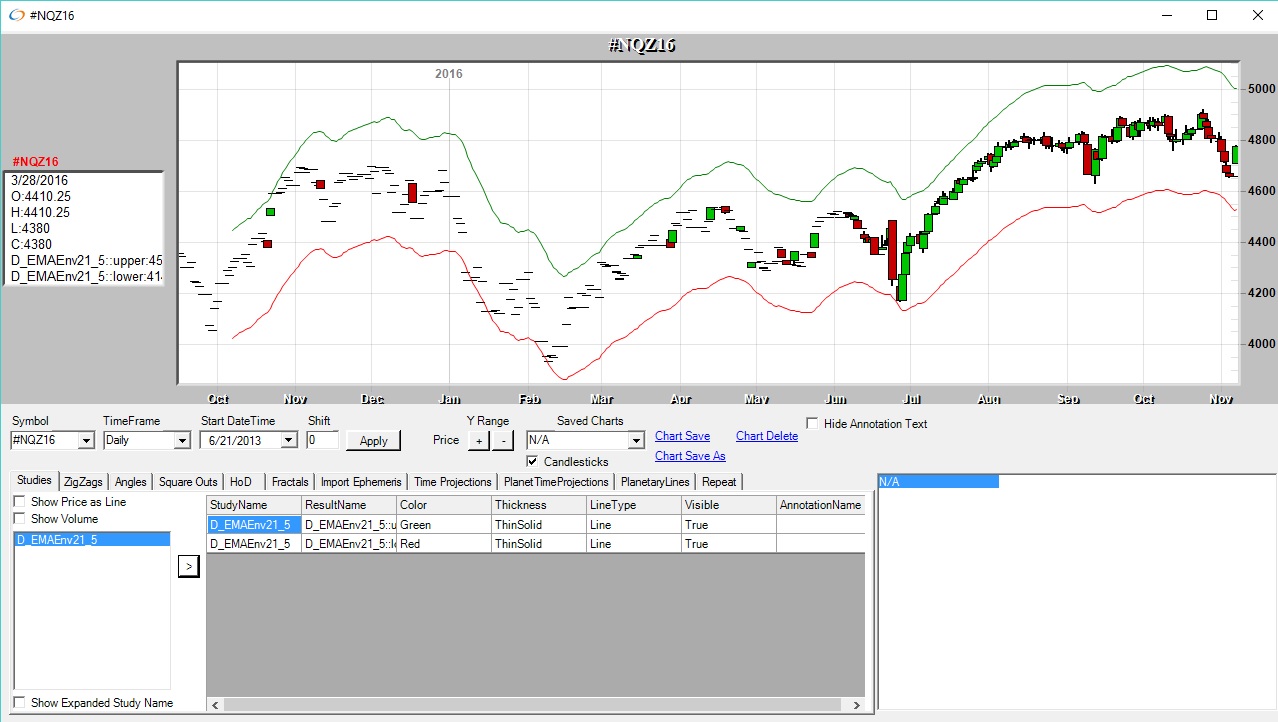Click the Price plus button in Y Range
The width and height of the screenshot is (1278, 722).
(478, 441)
